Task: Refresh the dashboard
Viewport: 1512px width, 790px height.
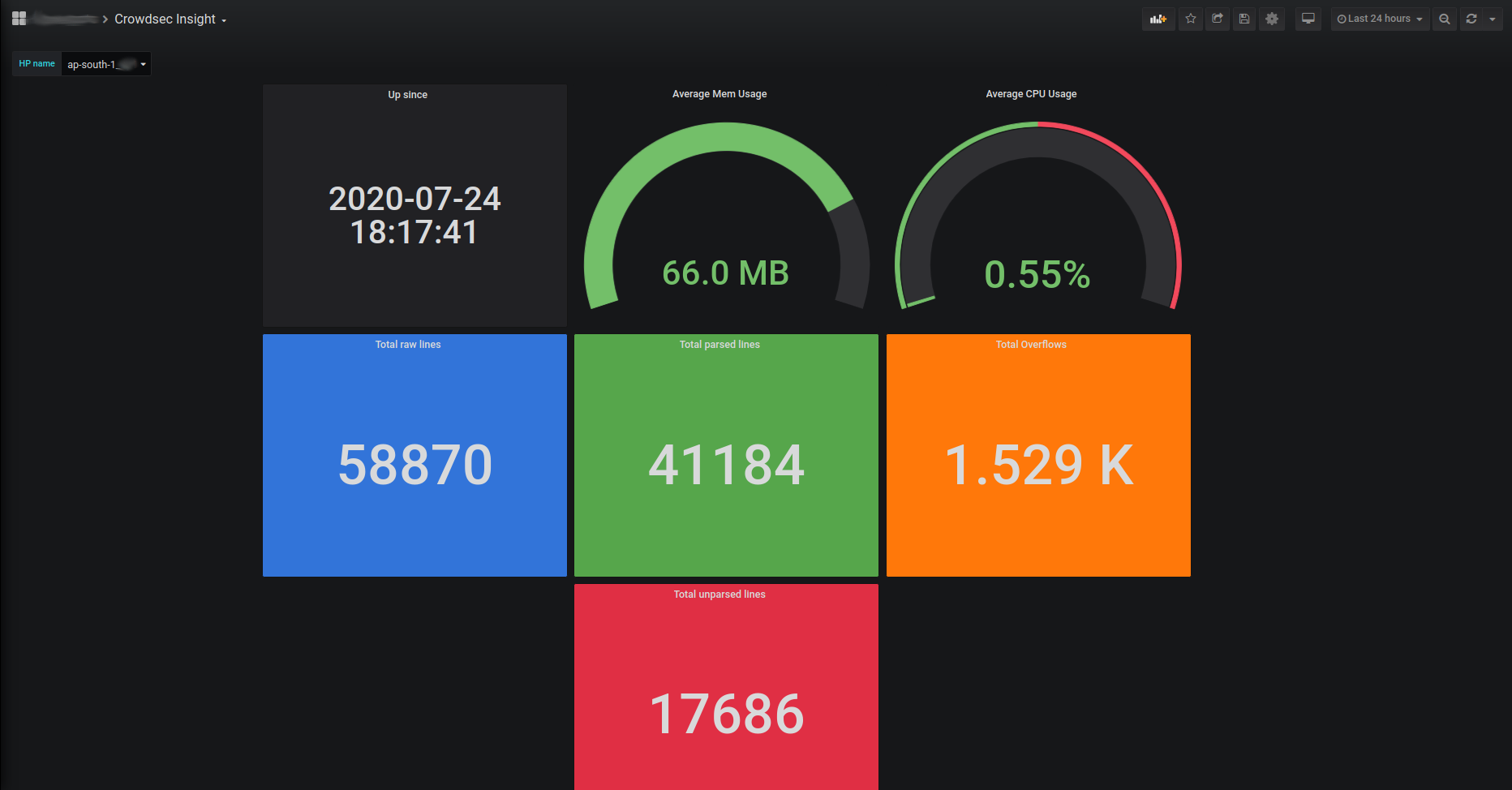Action: tap(1471, 19)
